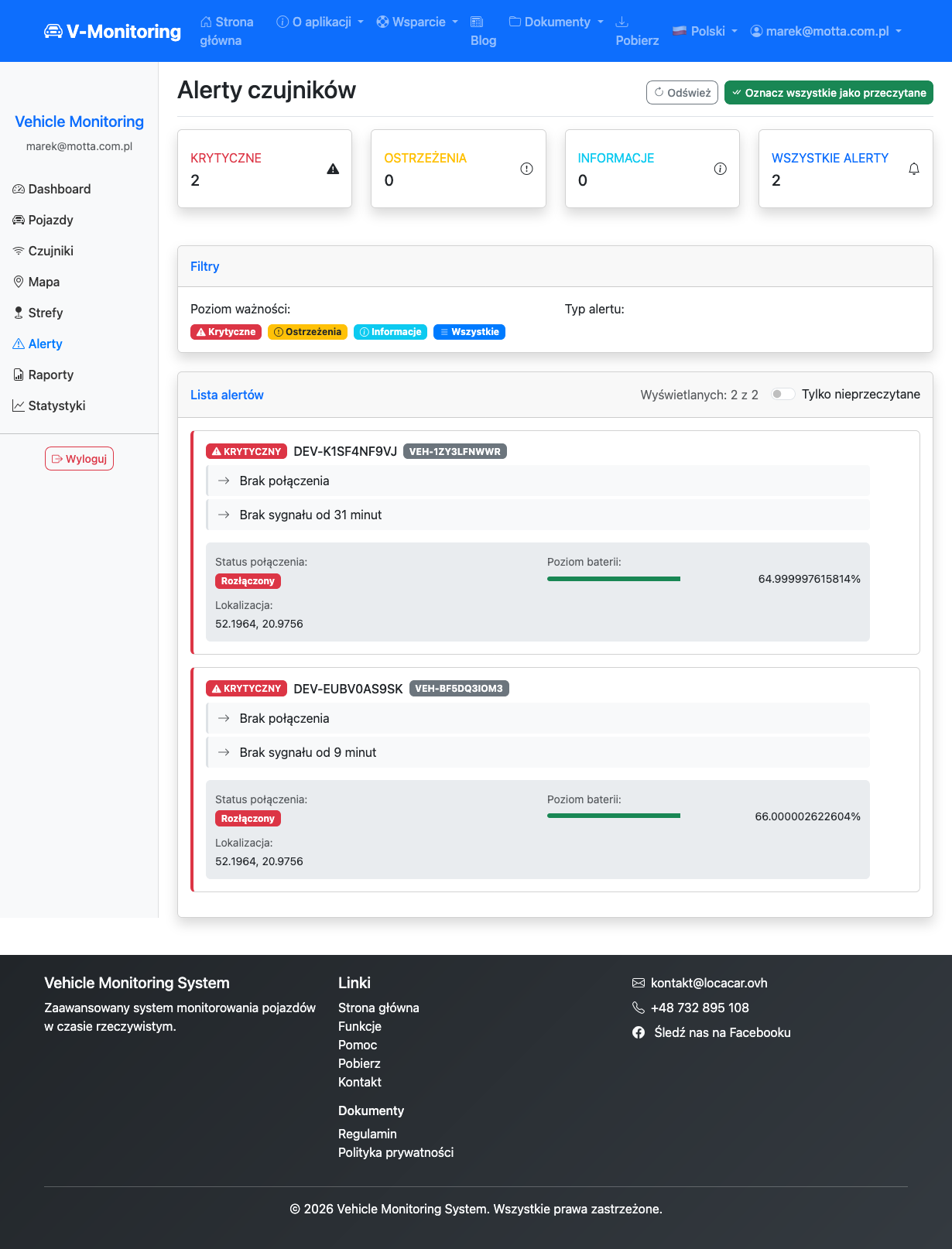The width and height of the screenshot is (952, 1249).
Task: Click the Facebook icon in footer
Action: (x=639, y=1032)
